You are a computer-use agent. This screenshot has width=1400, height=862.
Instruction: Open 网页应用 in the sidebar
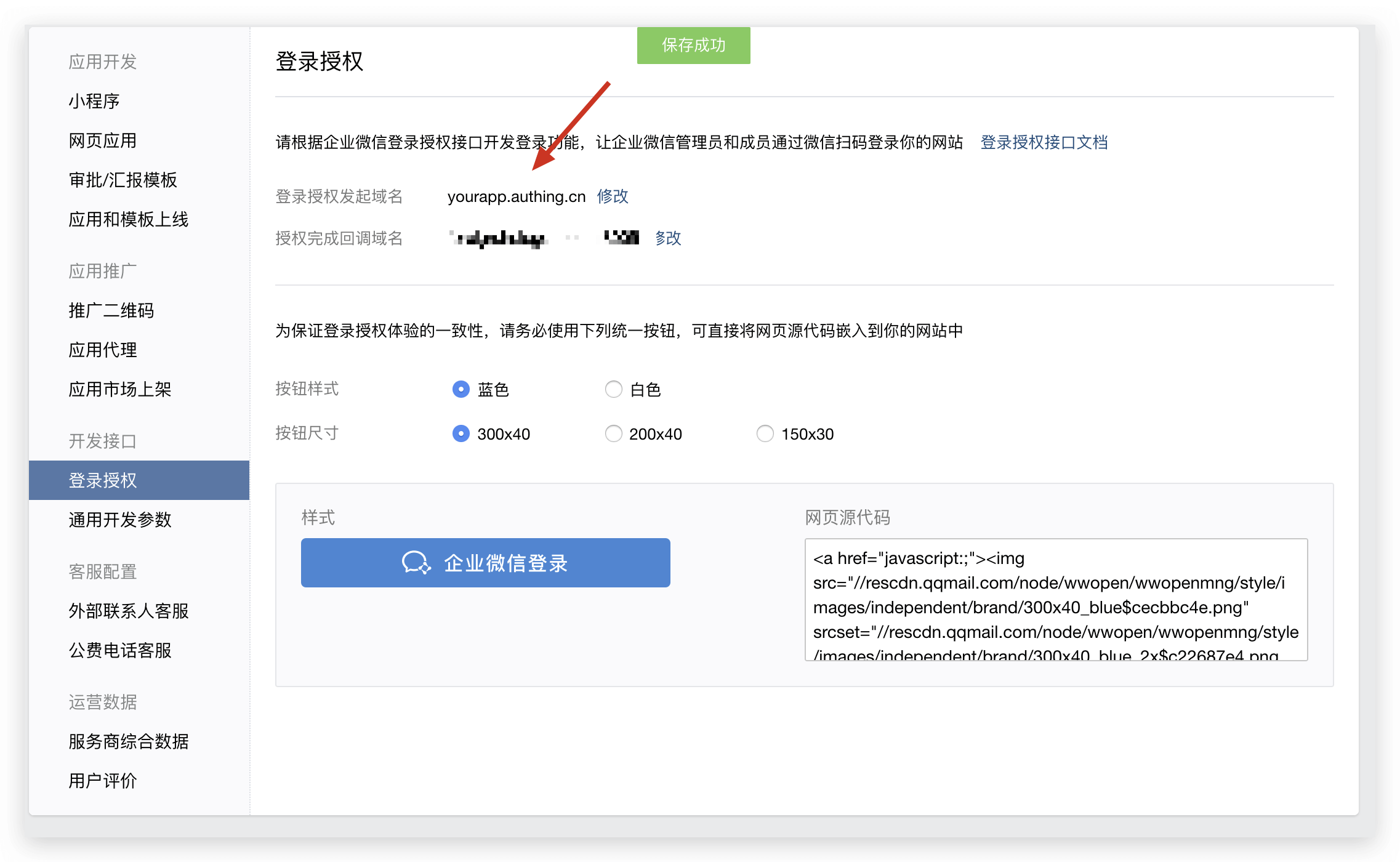point(103,140)
